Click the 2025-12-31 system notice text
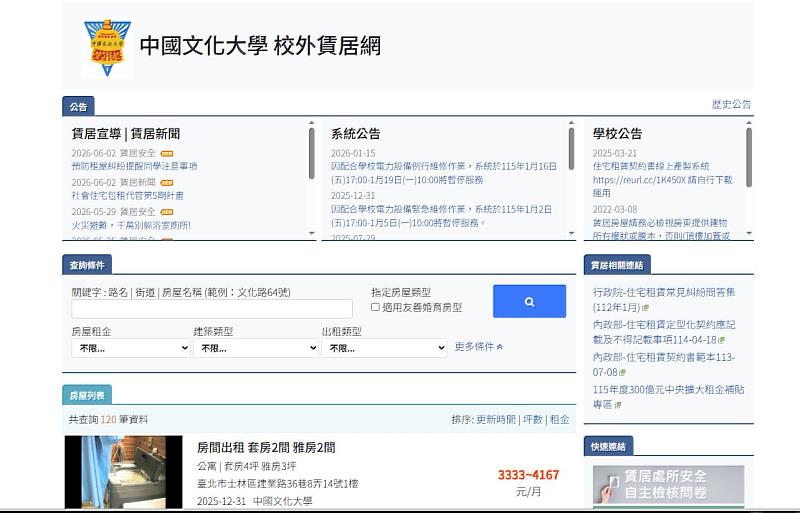This screenshot has width=800, height=513. (x=441, y=216)
